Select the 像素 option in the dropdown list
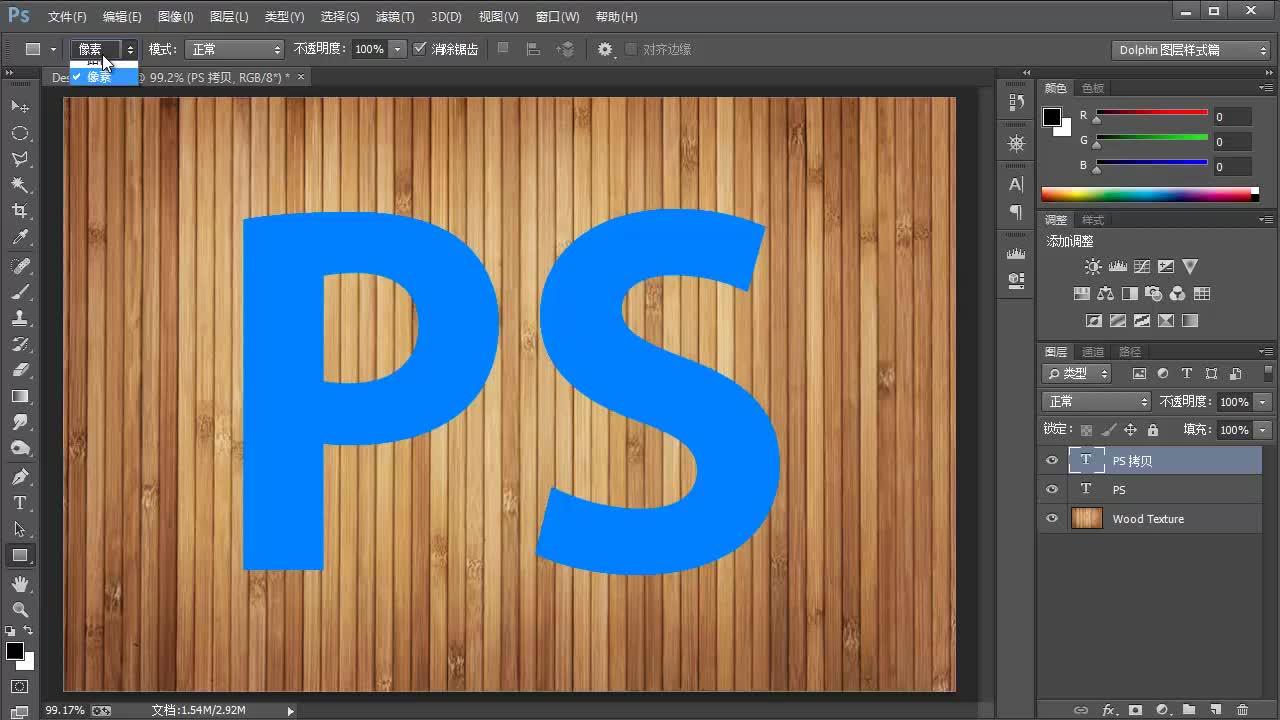Image resolution: width=1280 pixels, height=720 pixels. click(104, 77)
